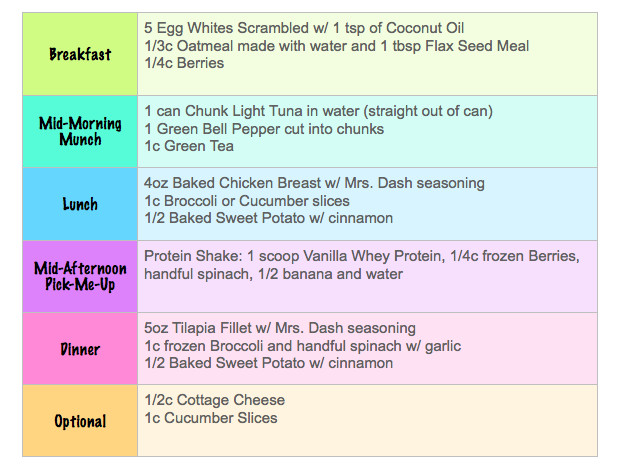
Task: Click the '5oz Tilapia Fillet' line
Action: pyautogui.click(x=280, y=328)
